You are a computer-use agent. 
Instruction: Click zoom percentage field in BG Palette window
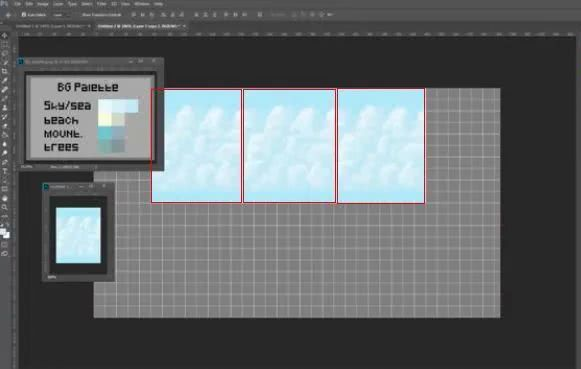(x=27, y=167)
